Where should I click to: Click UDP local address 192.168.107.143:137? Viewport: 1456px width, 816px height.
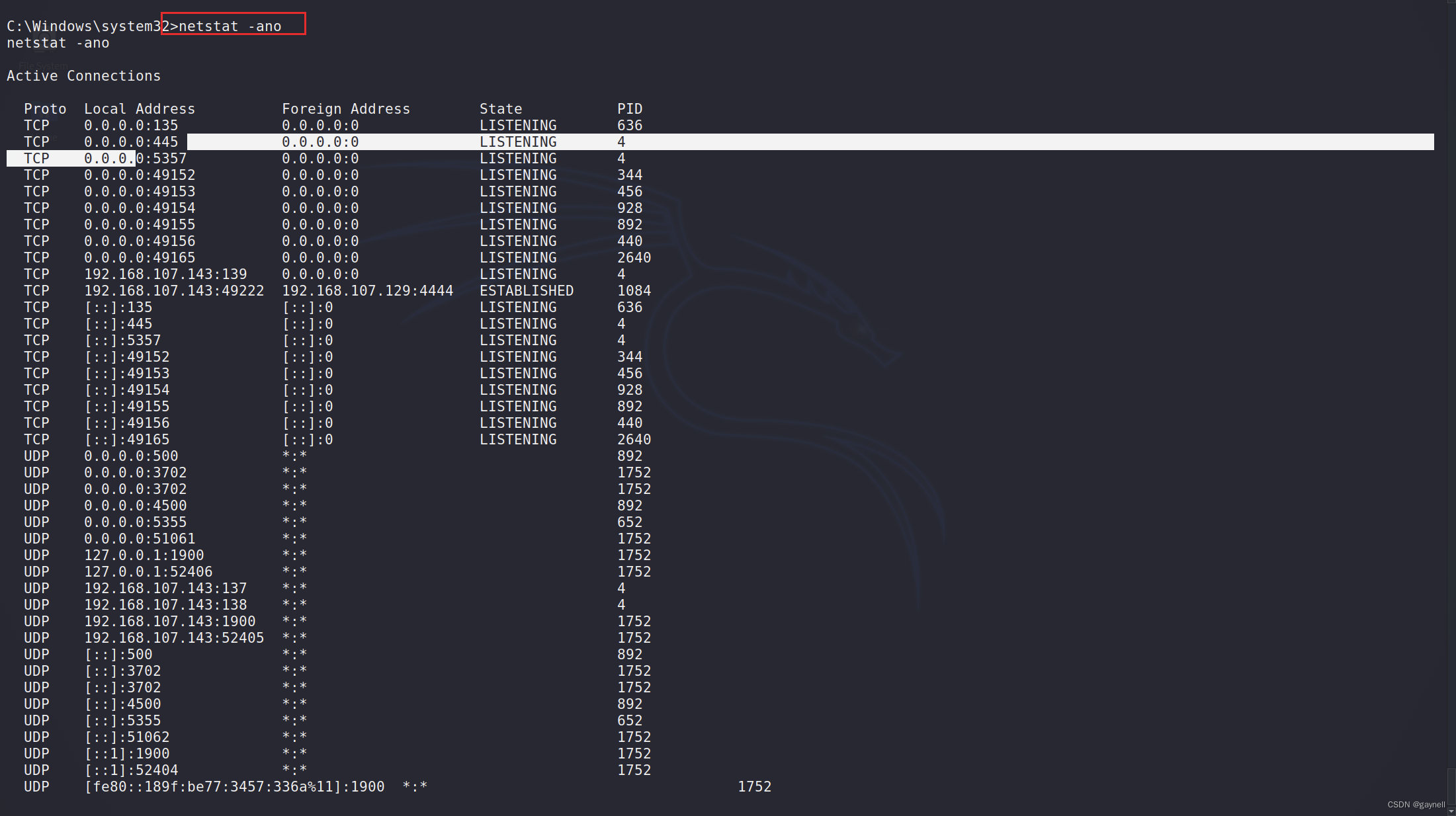click(165, 589)
